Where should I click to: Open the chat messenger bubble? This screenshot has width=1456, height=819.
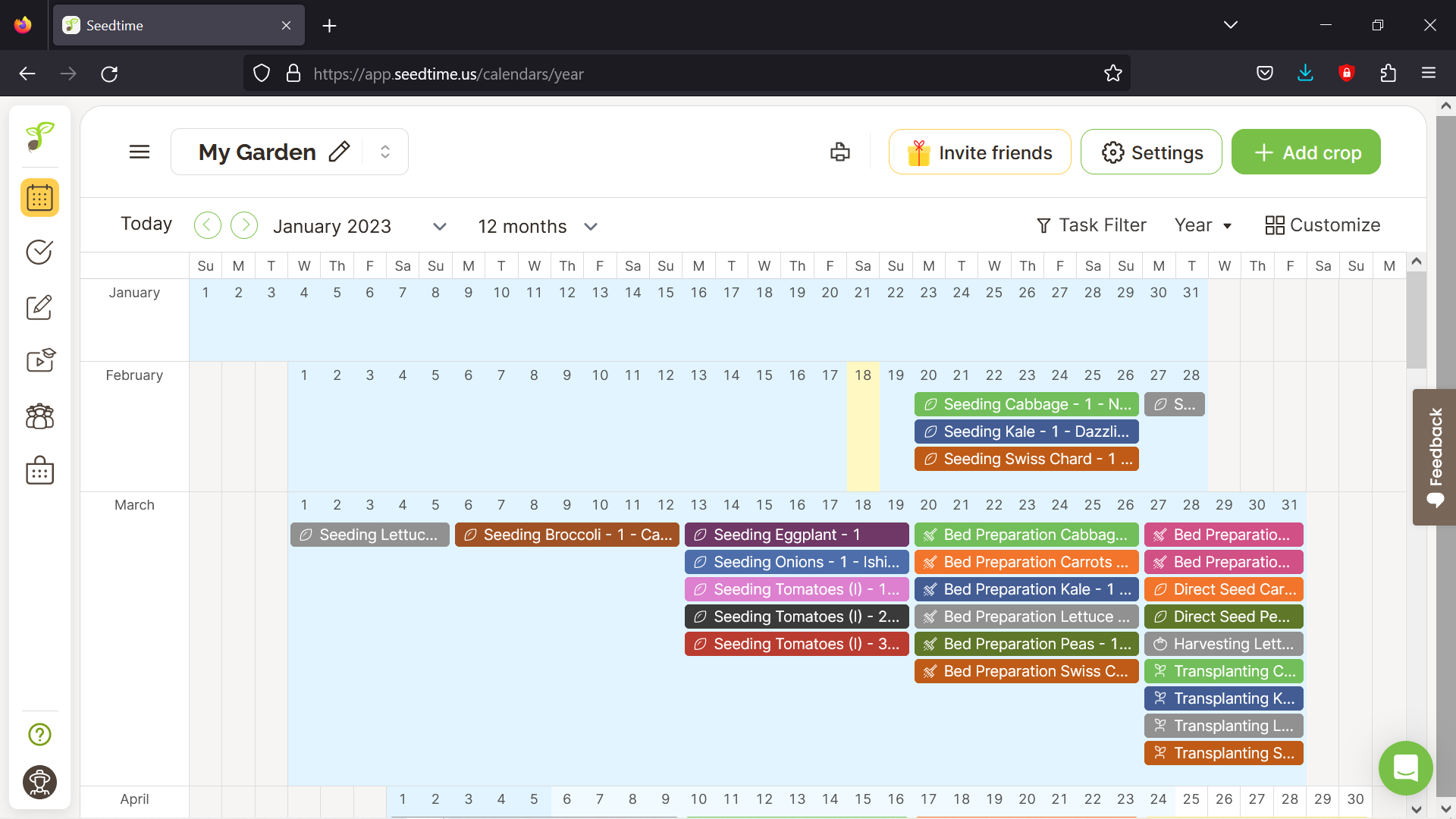pyautogui.click(x=1405, y=768)
